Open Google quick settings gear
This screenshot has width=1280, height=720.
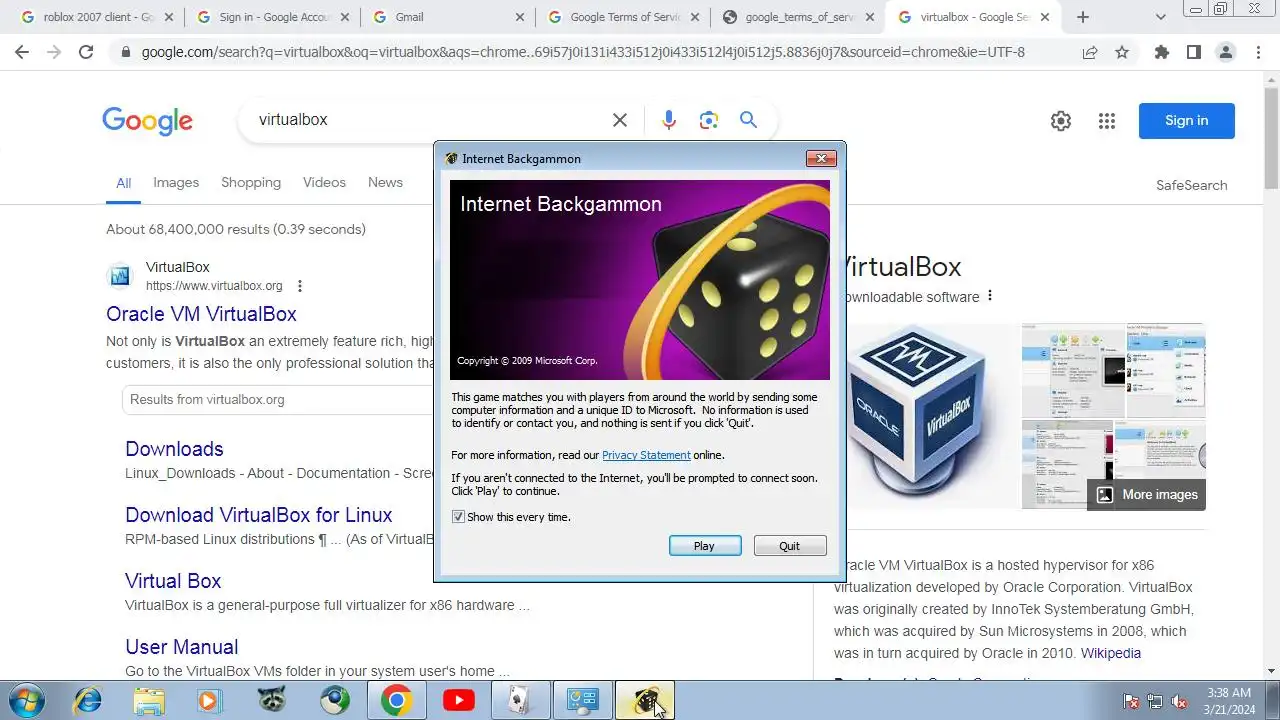click(x=1061, y=121)
